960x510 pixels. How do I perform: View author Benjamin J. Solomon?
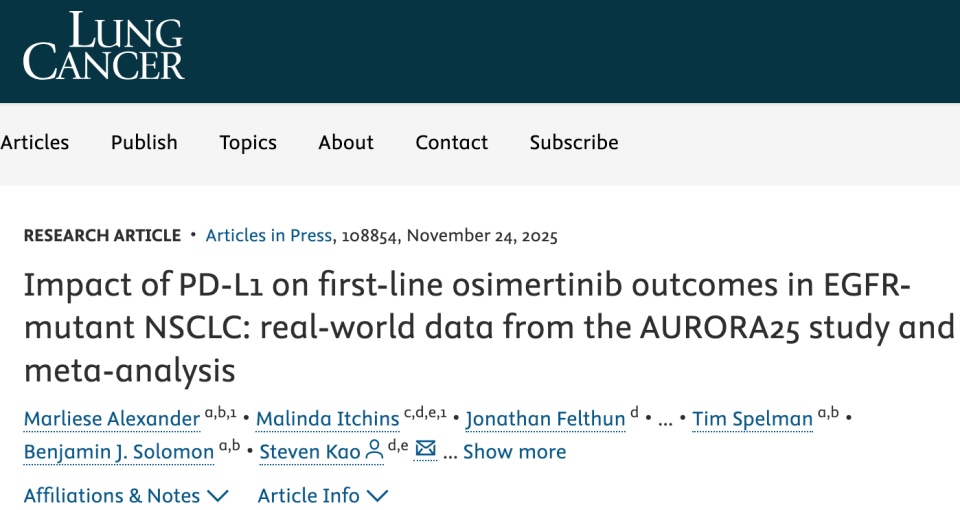click(x=119, y=452)
